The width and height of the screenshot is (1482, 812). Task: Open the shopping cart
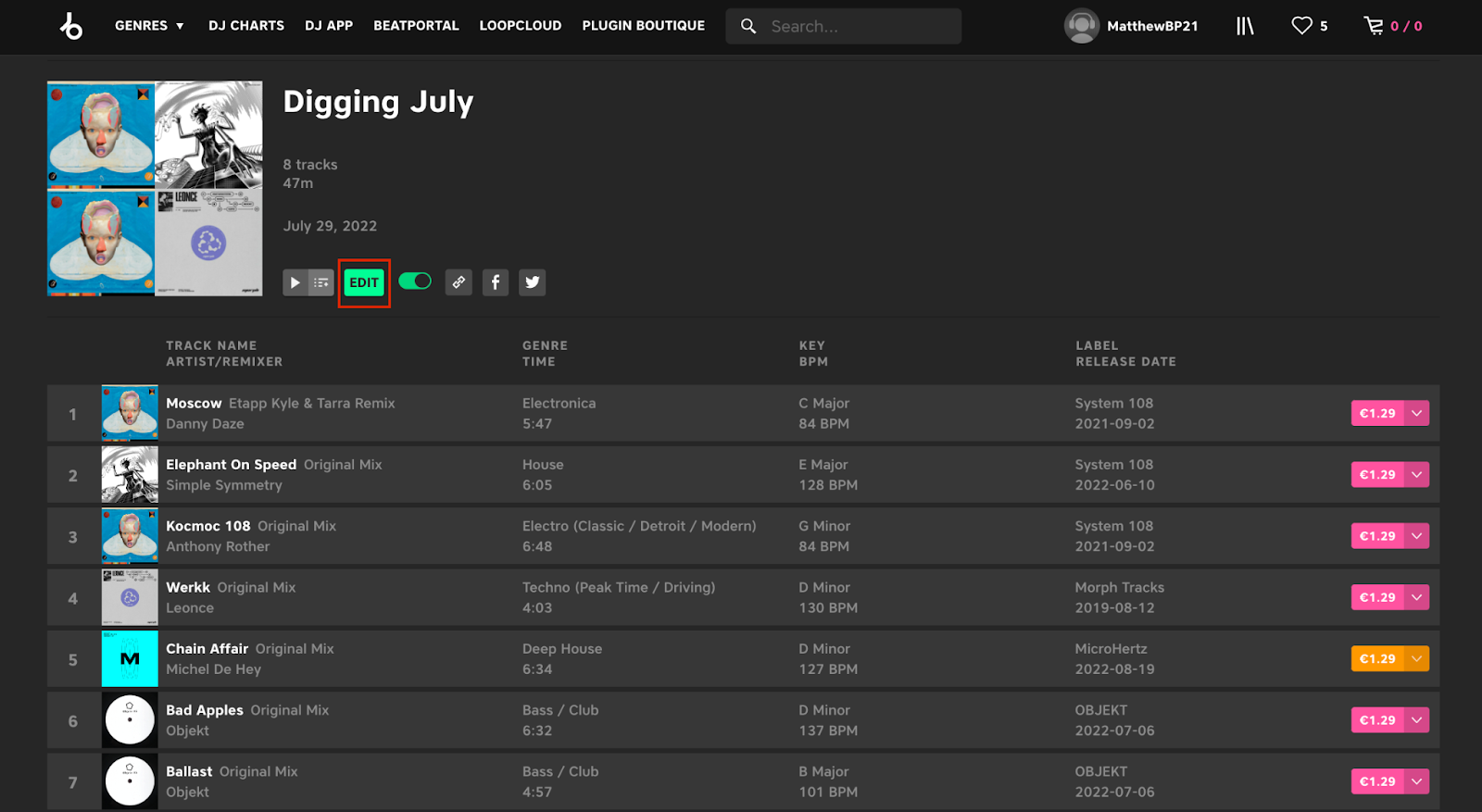pyautogui.click(x=1374, y=26)
